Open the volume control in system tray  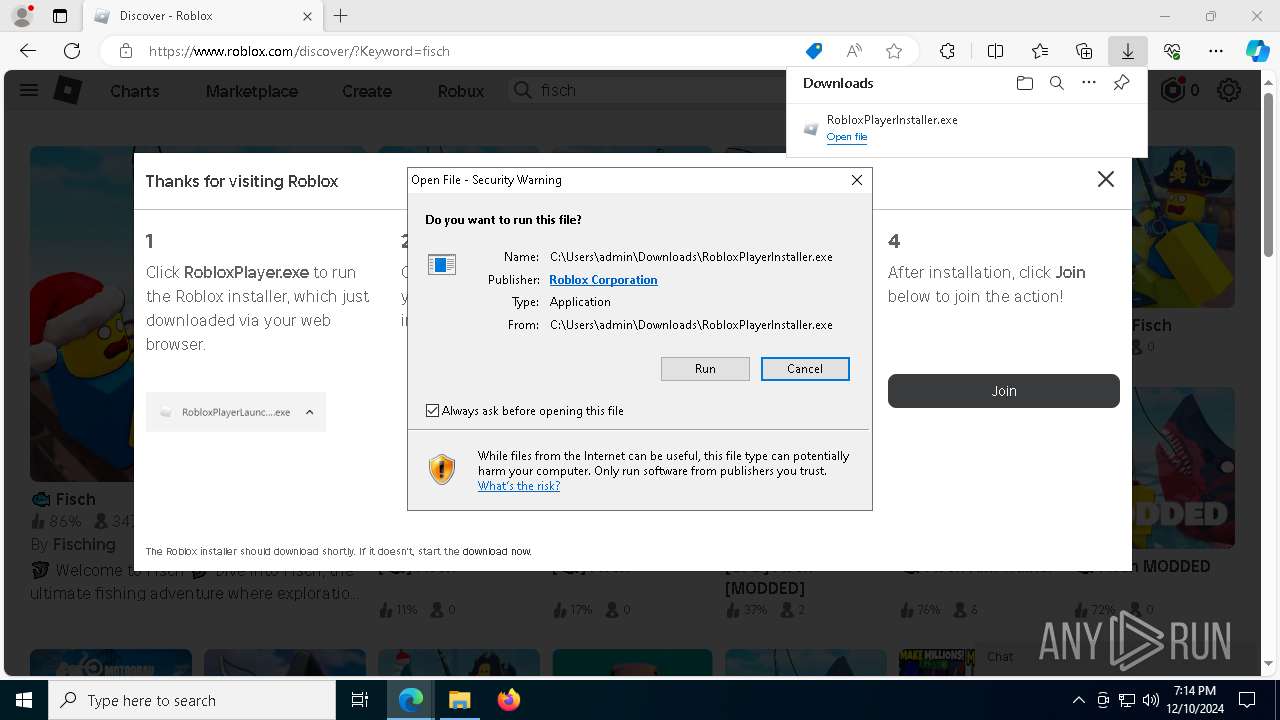tap(1150, 700)
